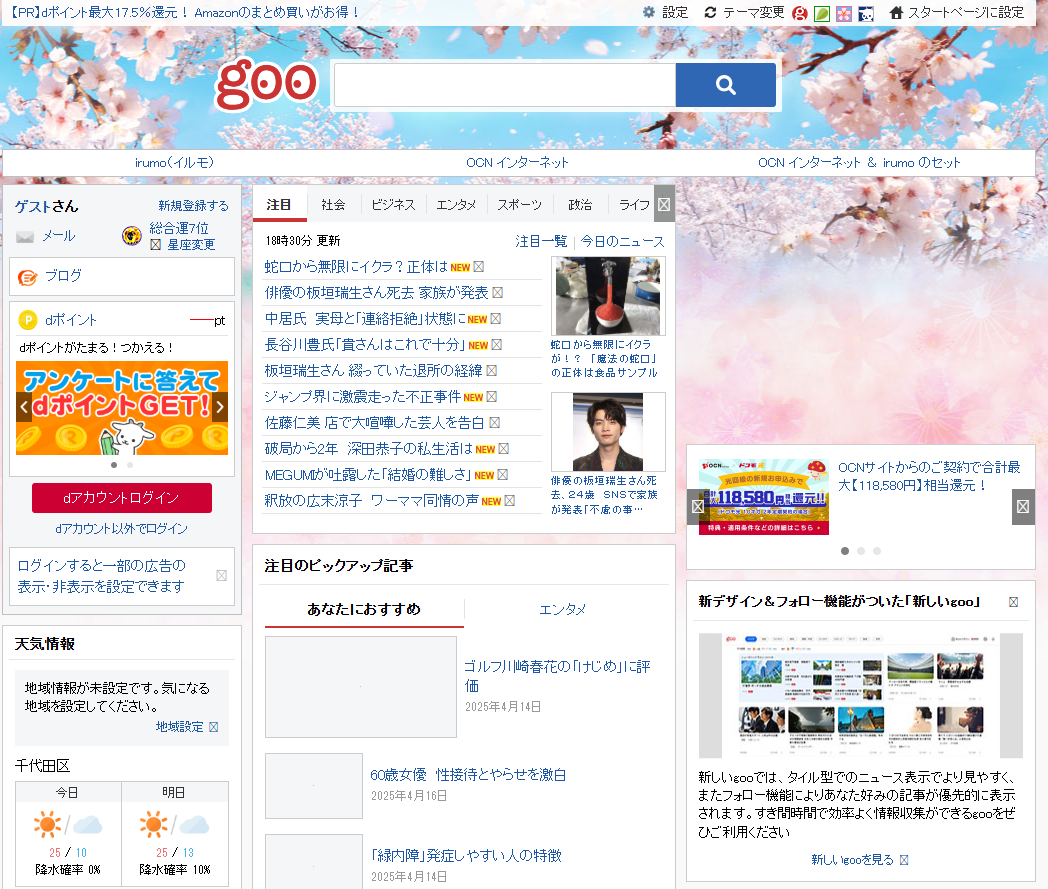Screen dimensions: 1048x889
Task: Open the OCN インターネット link
Action: point(517,162)
